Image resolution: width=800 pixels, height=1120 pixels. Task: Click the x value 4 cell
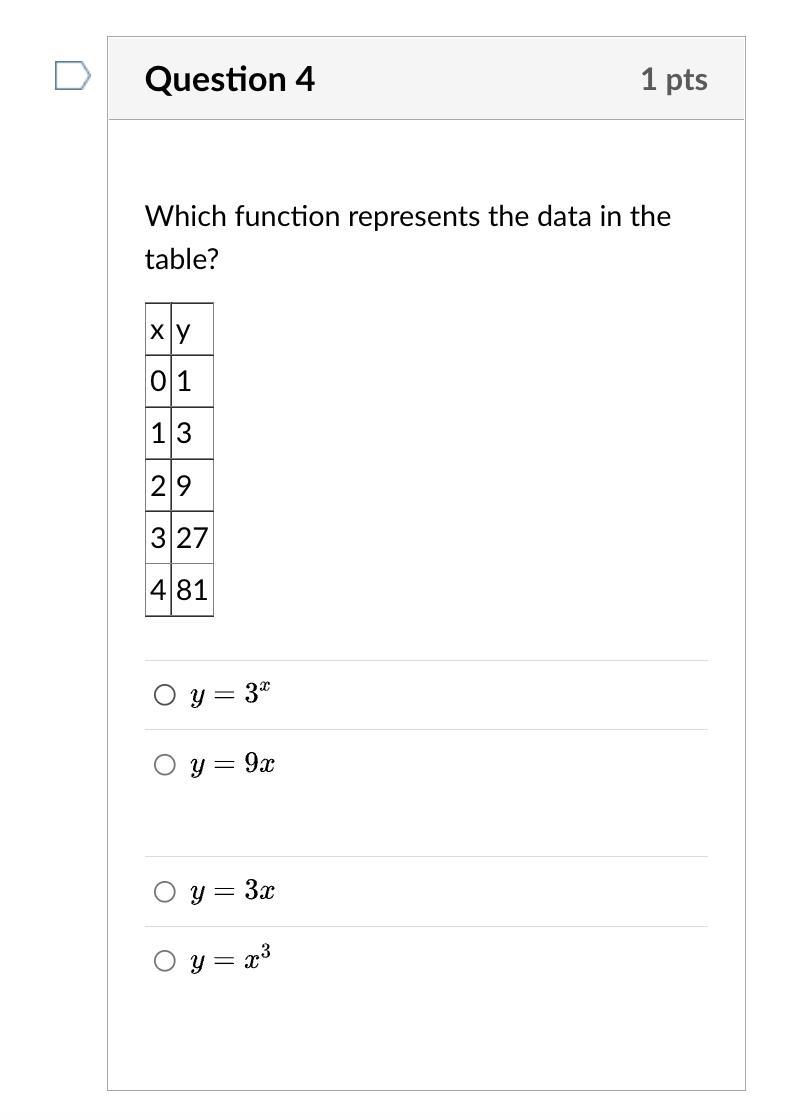[158, 590]
